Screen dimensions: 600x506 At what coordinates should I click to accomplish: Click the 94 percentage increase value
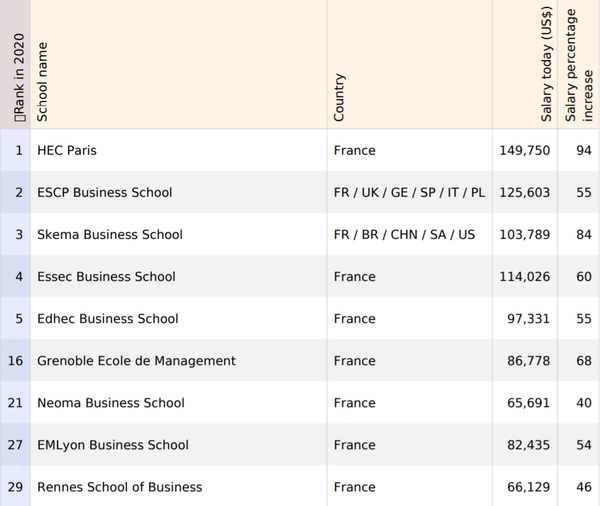pos(584,151)
